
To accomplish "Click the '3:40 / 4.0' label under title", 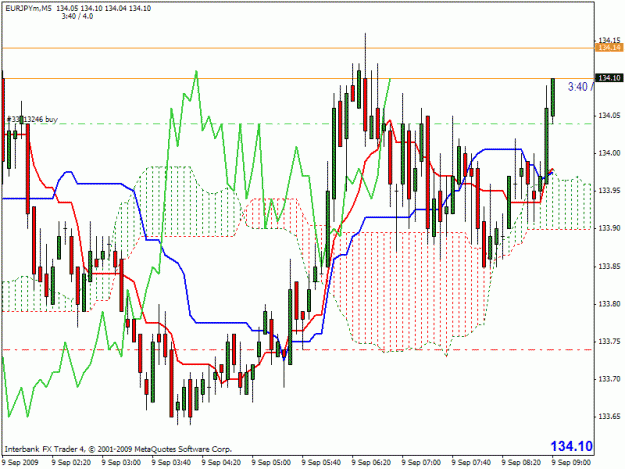I will [x=77, y=16].
